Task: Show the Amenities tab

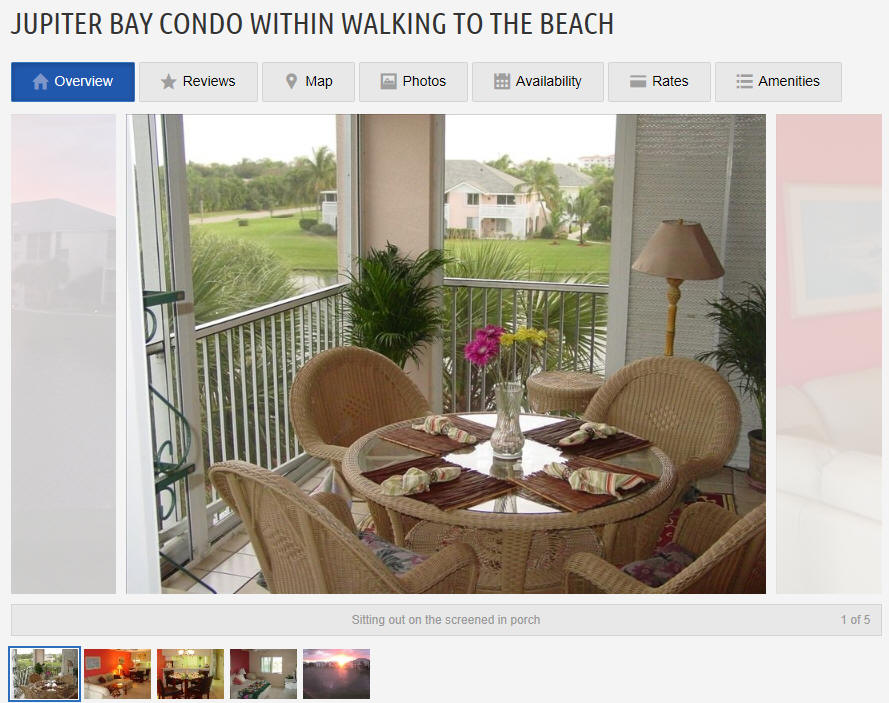Action: click(x=778, y=82)
